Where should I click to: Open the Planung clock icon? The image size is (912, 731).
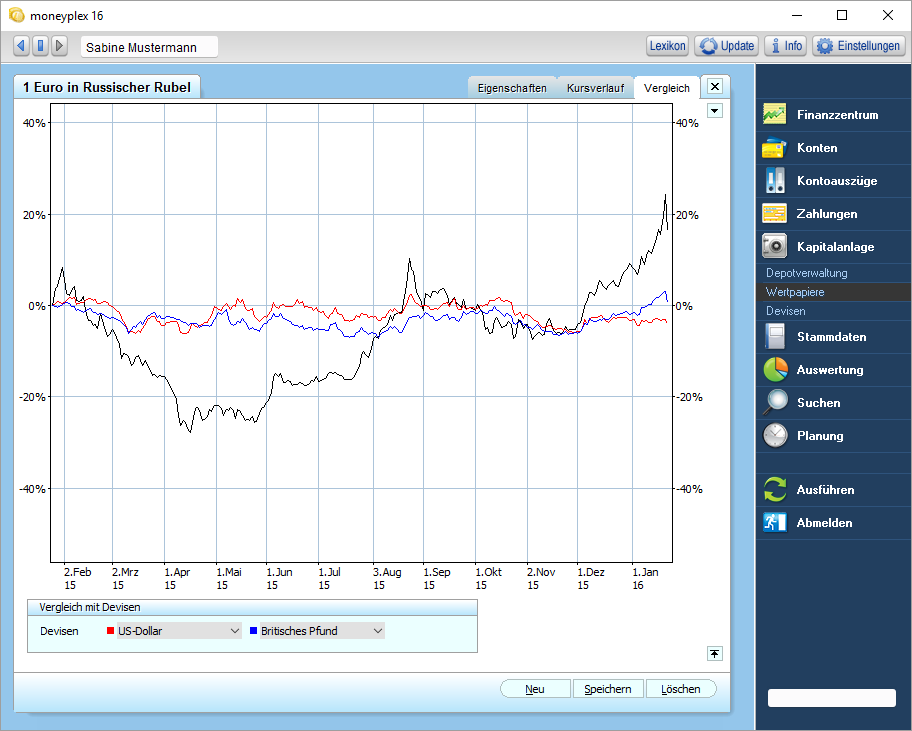(775, 436)
